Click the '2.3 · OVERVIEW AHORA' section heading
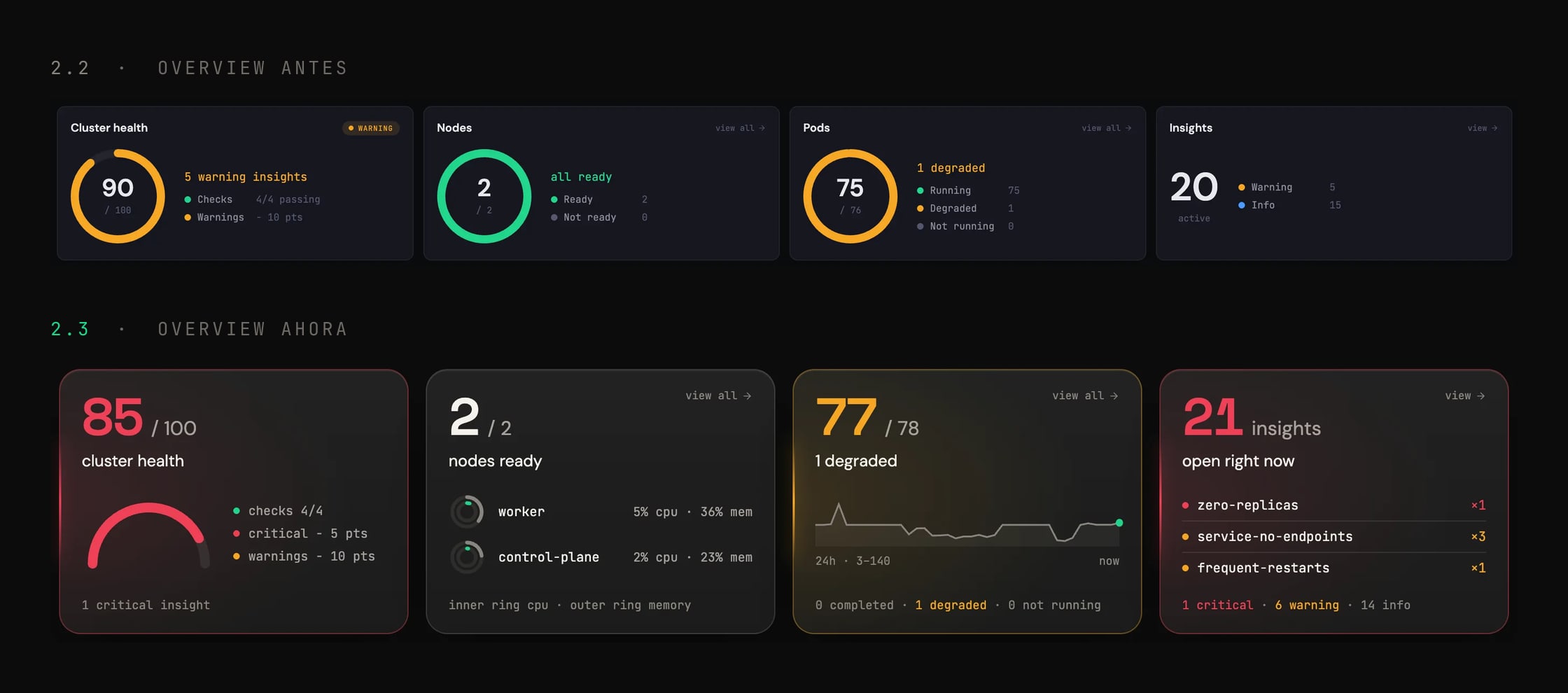 (199, 329)
